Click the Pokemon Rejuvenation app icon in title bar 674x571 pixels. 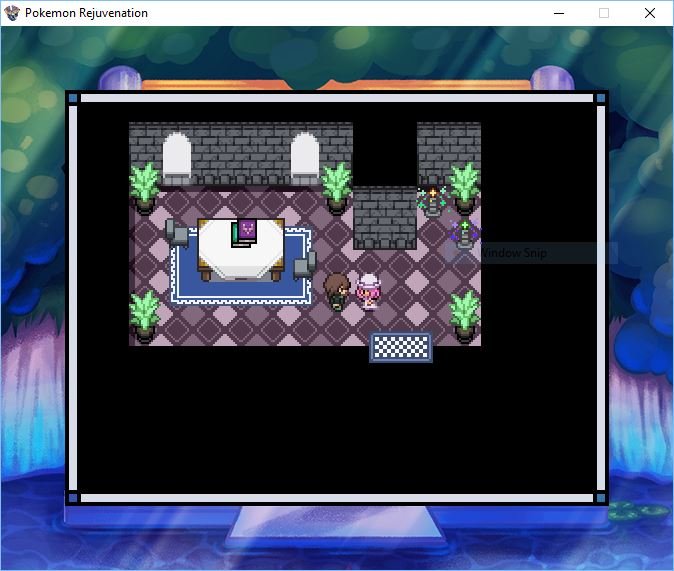point(12,13)
